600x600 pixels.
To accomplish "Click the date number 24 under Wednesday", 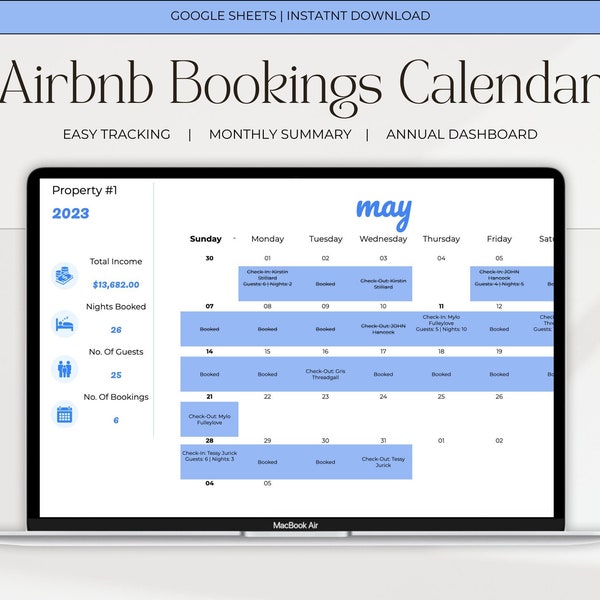I will pos(383,396).
